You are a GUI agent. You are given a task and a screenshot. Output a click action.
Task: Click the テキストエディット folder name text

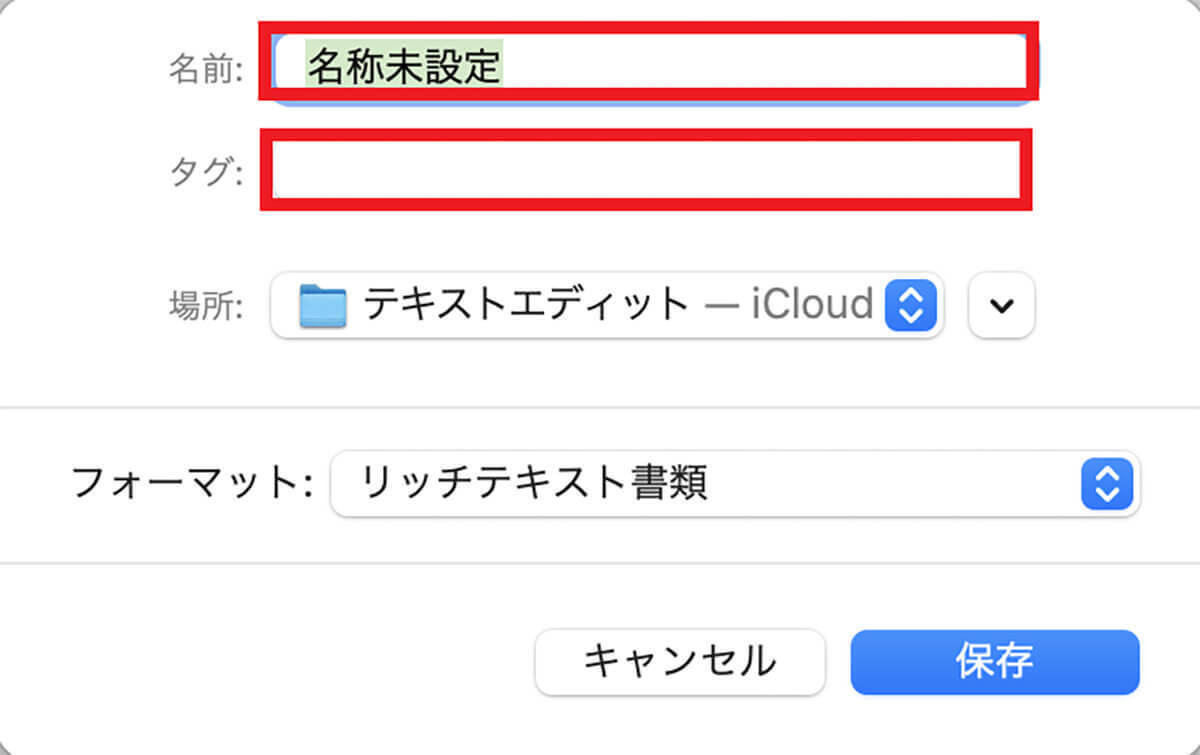(526, 304)
